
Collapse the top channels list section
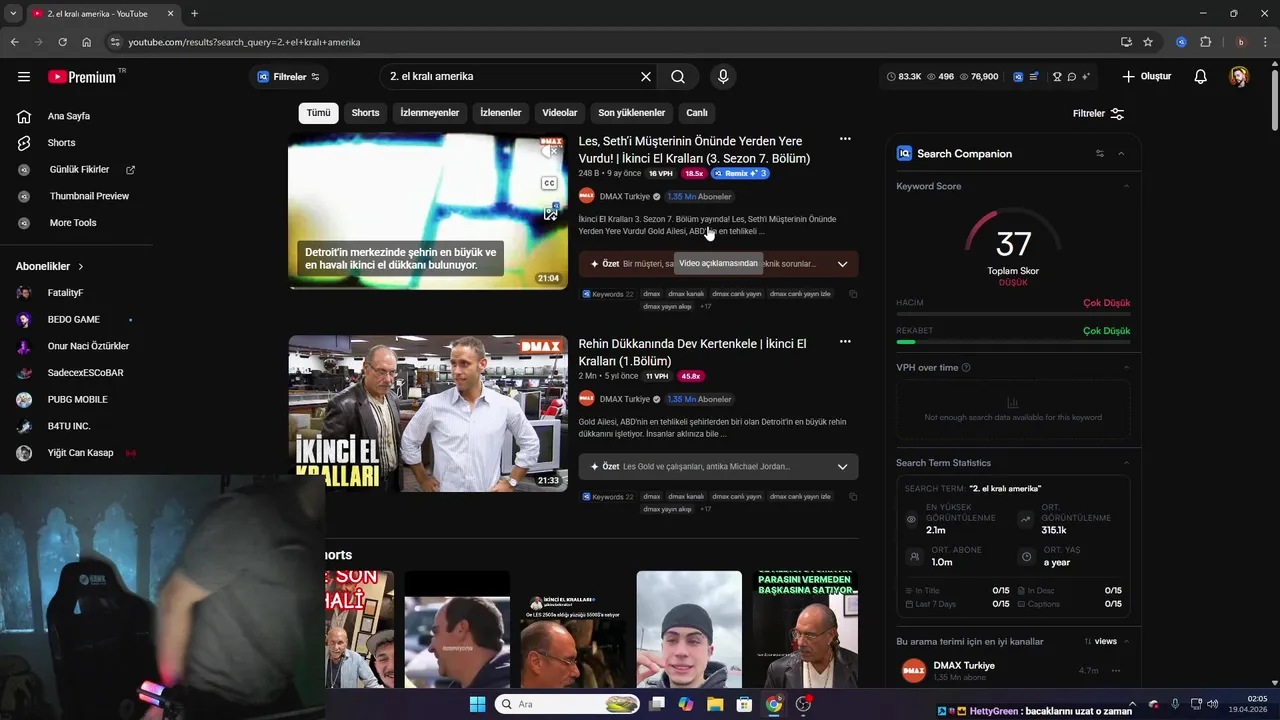(1126, 642)
